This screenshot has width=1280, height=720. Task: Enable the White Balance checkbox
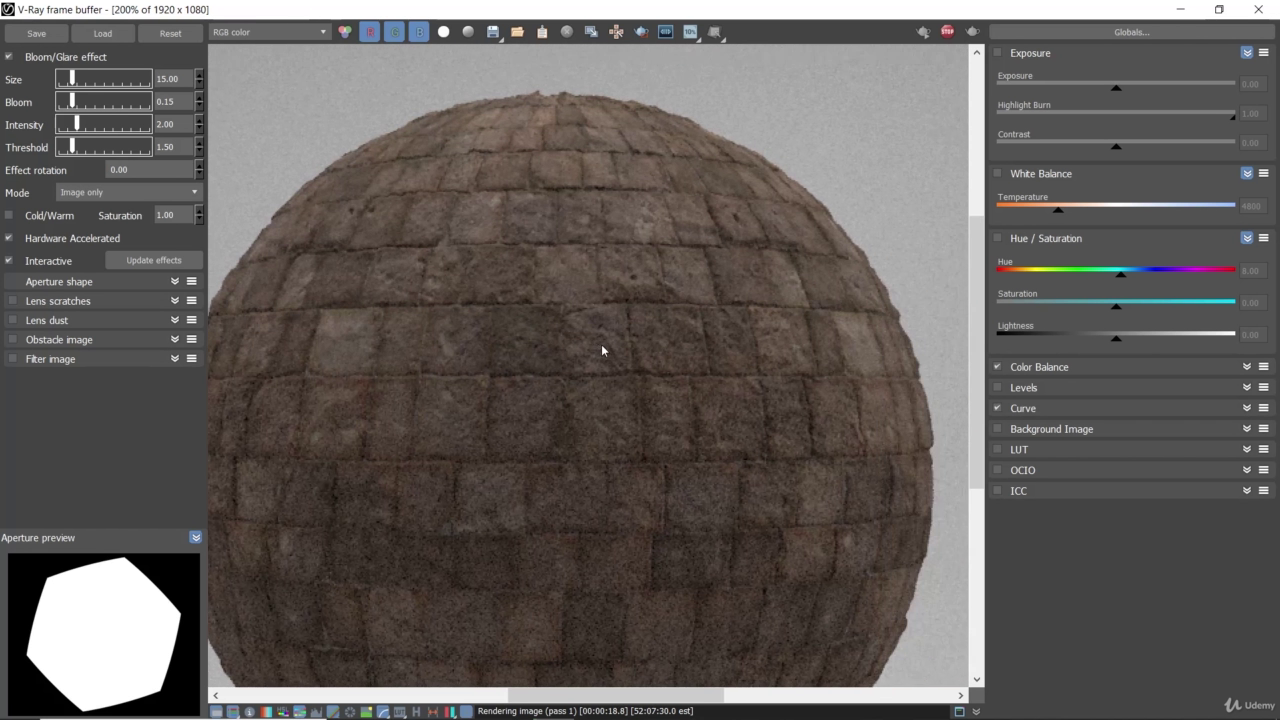coord(997,173)
